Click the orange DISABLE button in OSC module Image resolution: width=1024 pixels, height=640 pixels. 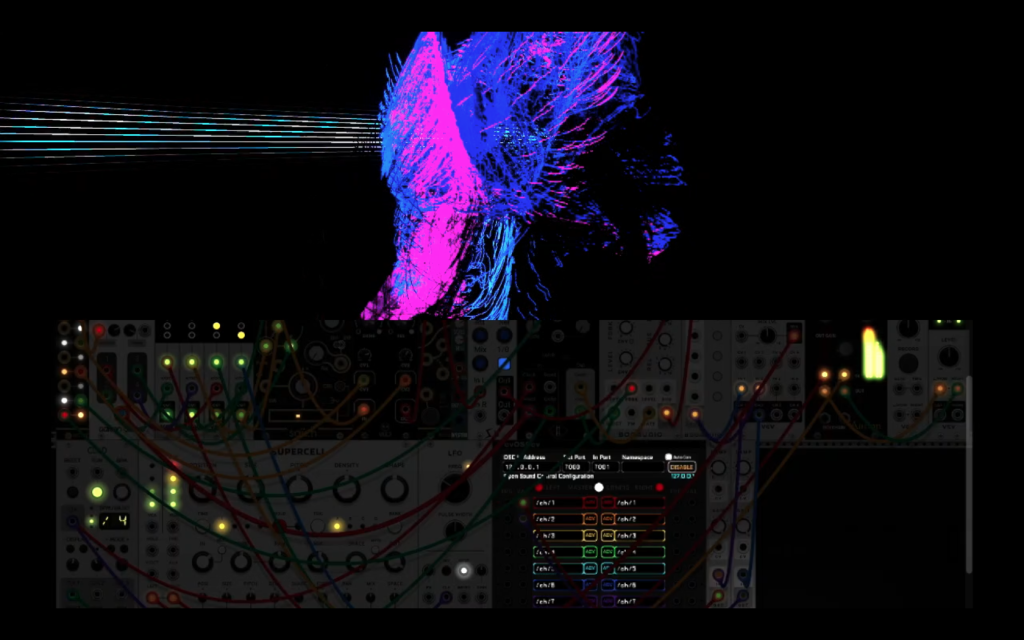click(681, 467)
